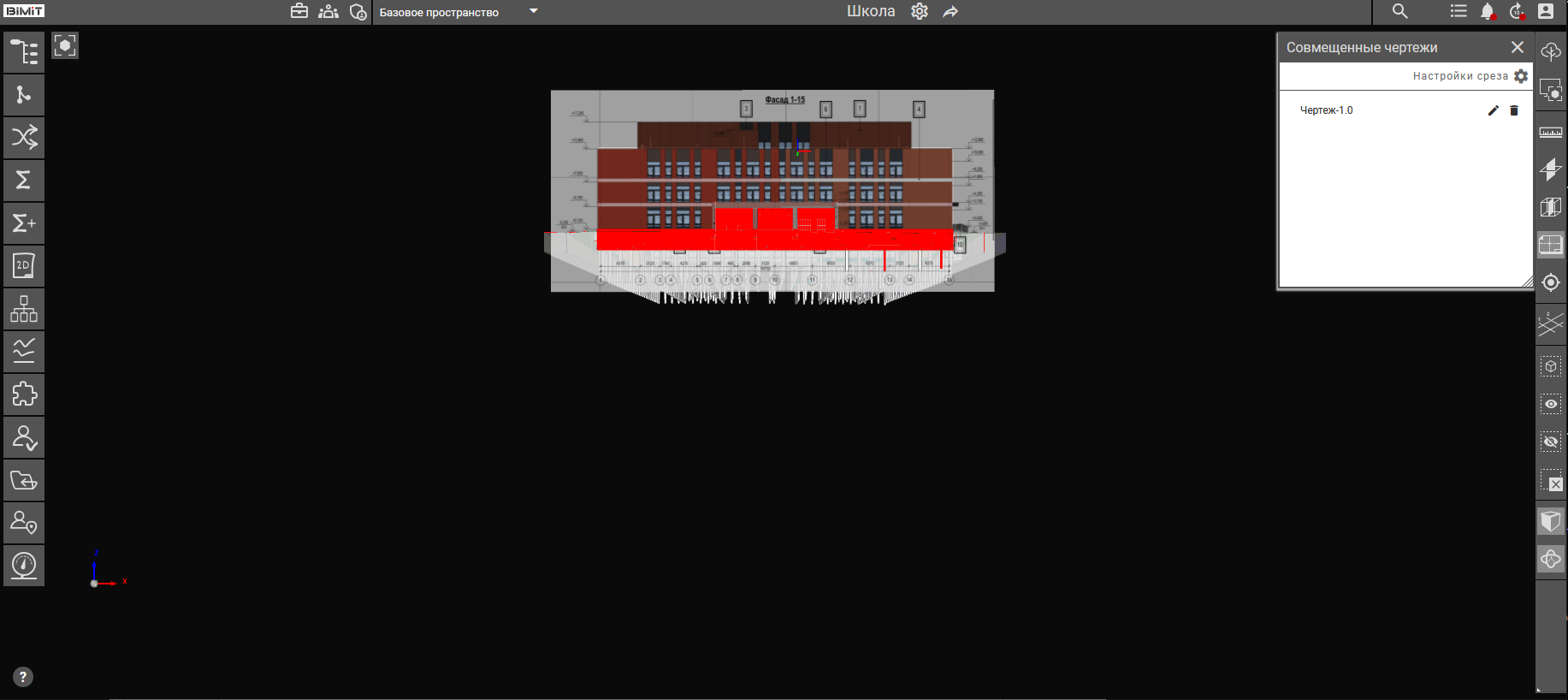Click the speedometer dashboard icon

(x=24, y=566)
